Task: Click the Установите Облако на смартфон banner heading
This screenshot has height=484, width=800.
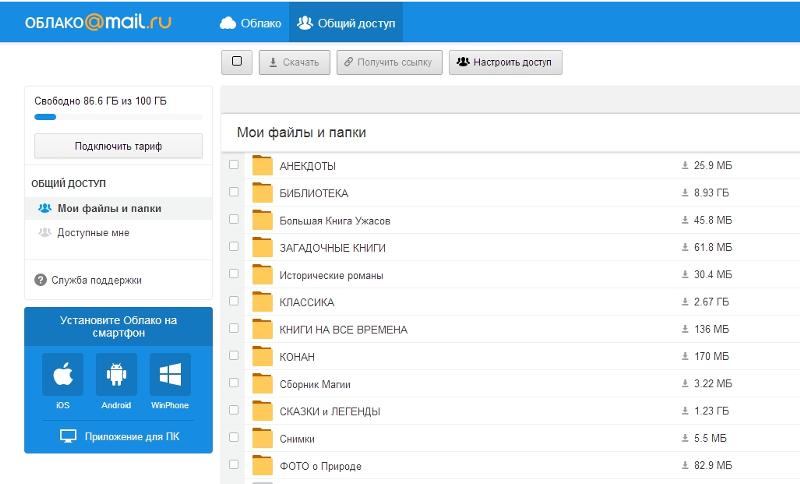Action: click(118, 326)
